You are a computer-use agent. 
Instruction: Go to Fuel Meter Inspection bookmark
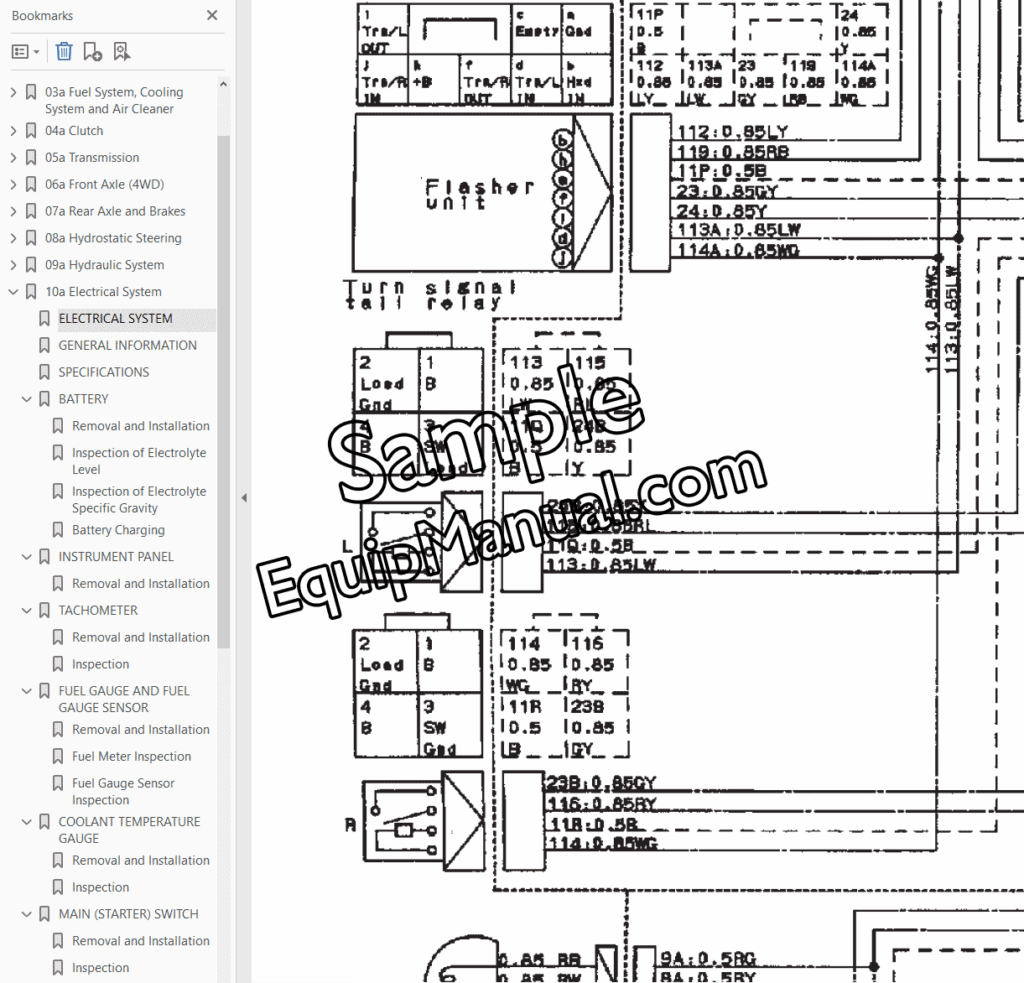coord(131,756)
